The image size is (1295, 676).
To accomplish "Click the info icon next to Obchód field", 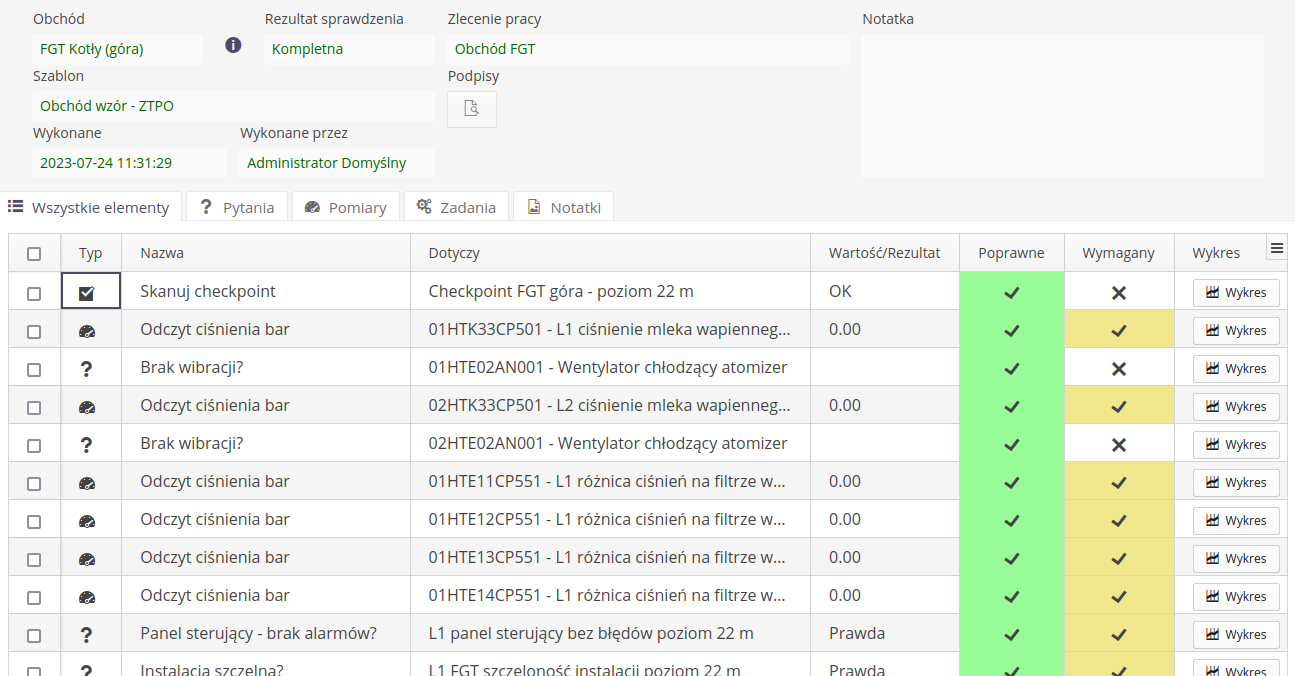I will tap(233, 45).
